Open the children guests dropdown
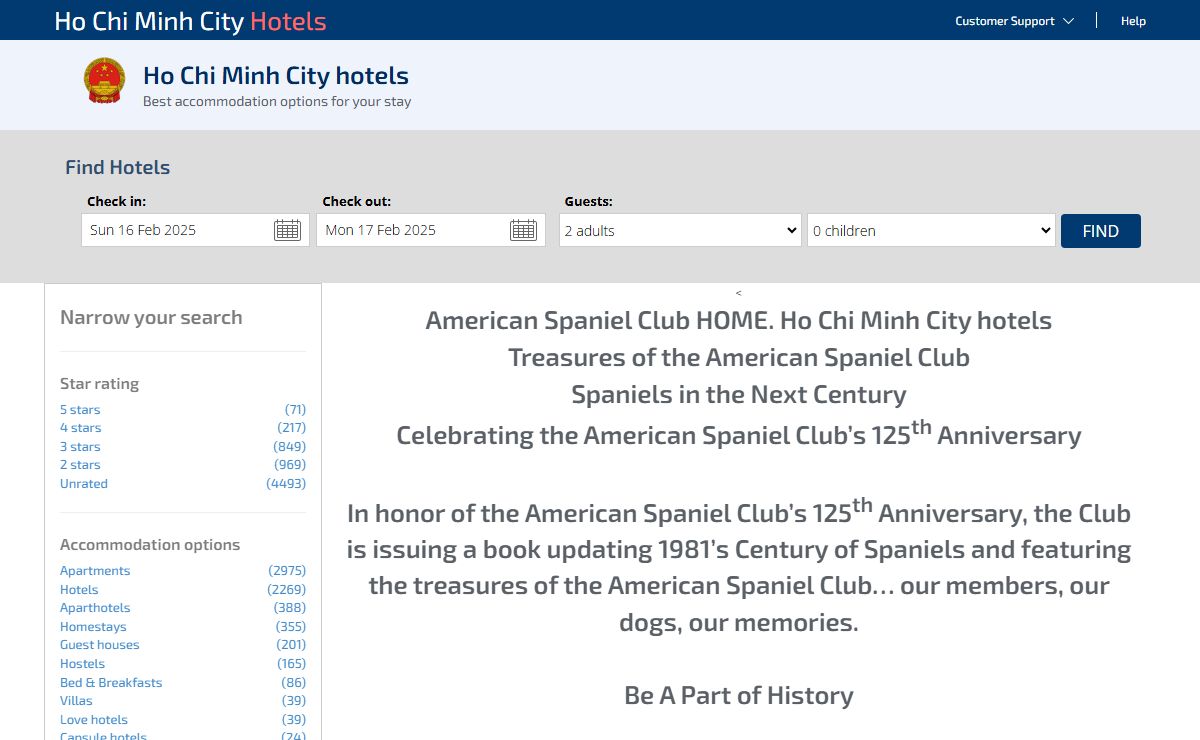Image resolution: width=1200 pixels, height=740 pixels. pos(931,230)
